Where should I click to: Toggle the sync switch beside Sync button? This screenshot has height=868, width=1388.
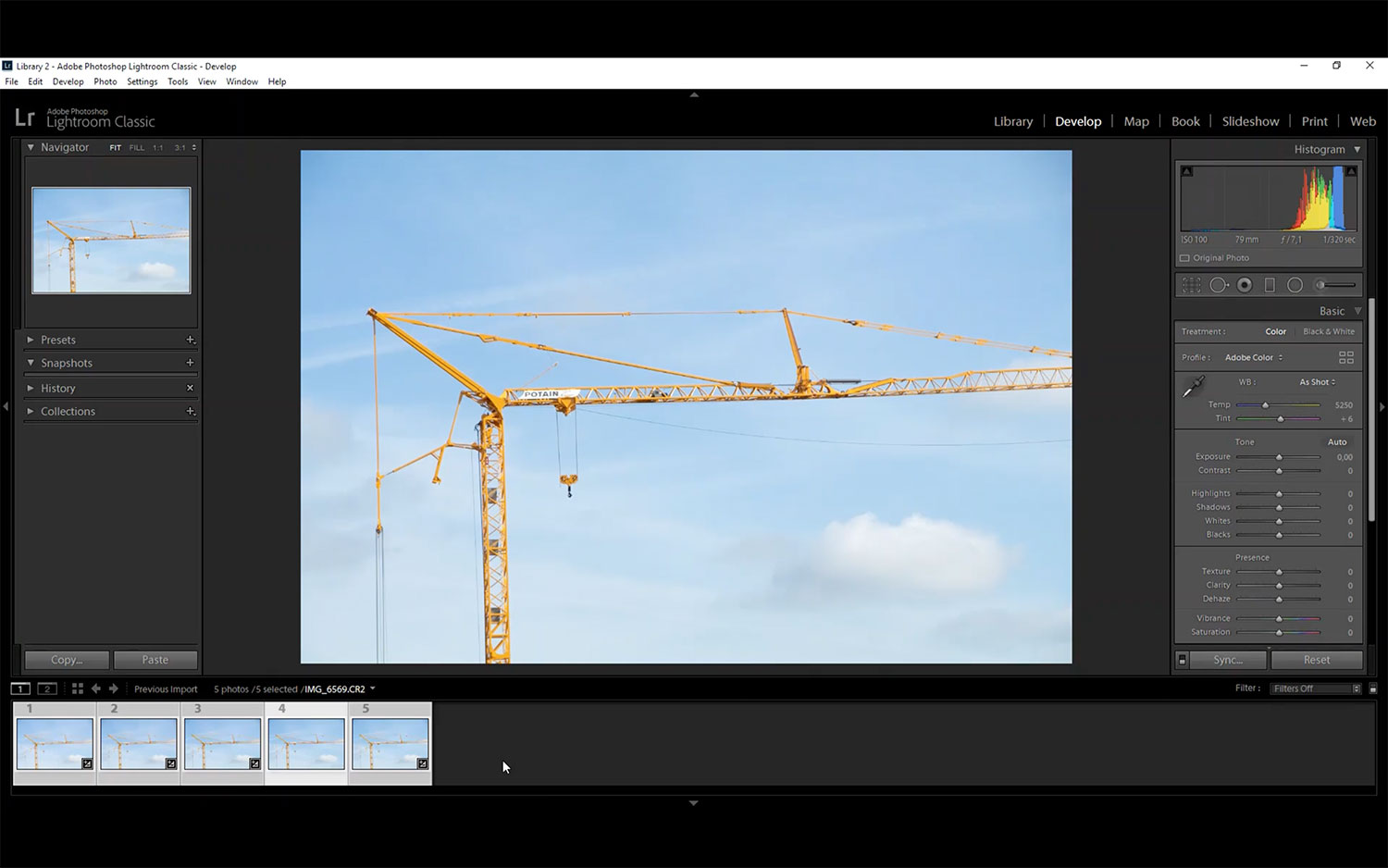coord(1182,660)
